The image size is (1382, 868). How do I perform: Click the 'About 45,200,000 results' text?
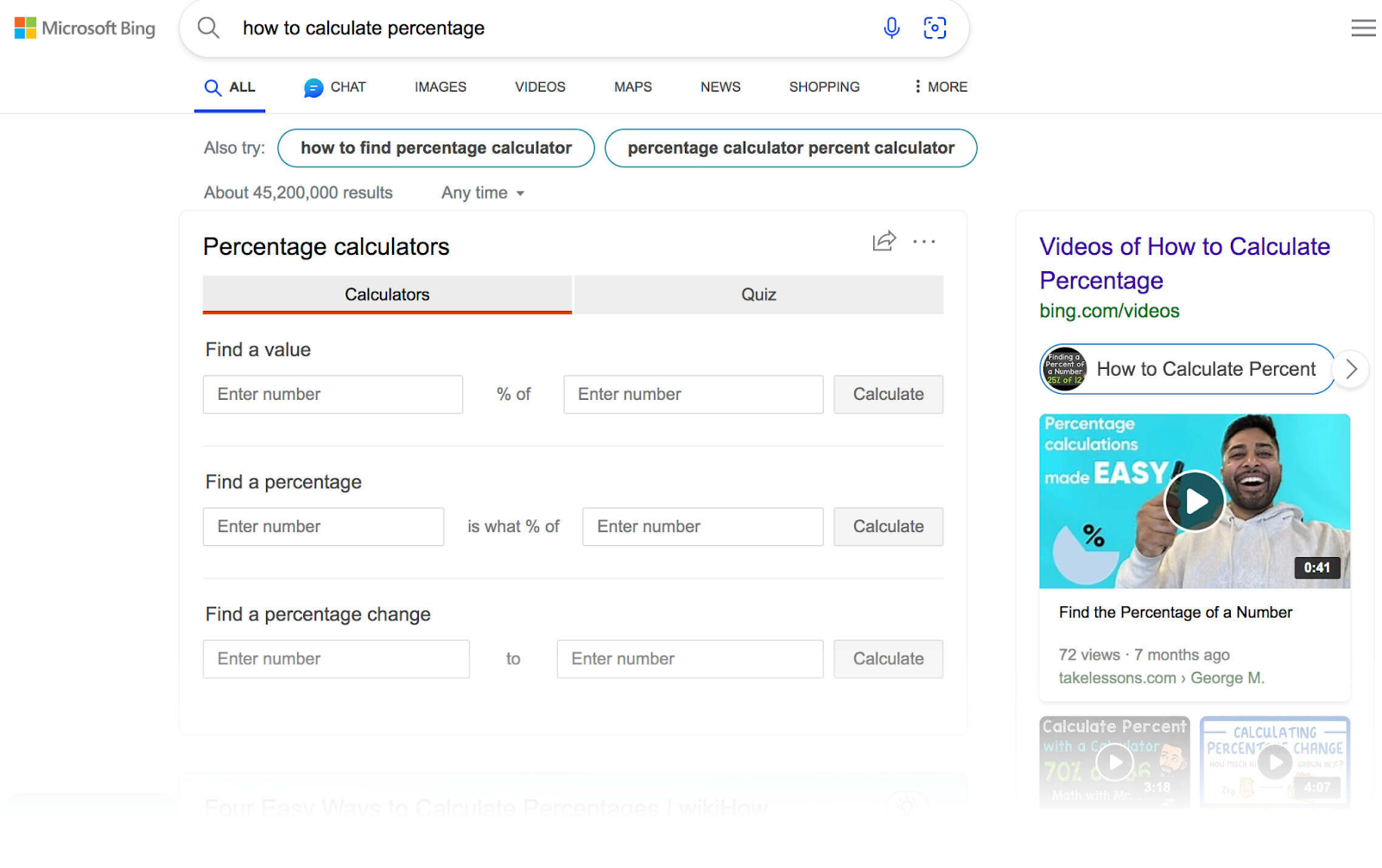click(x=298, y=193)
